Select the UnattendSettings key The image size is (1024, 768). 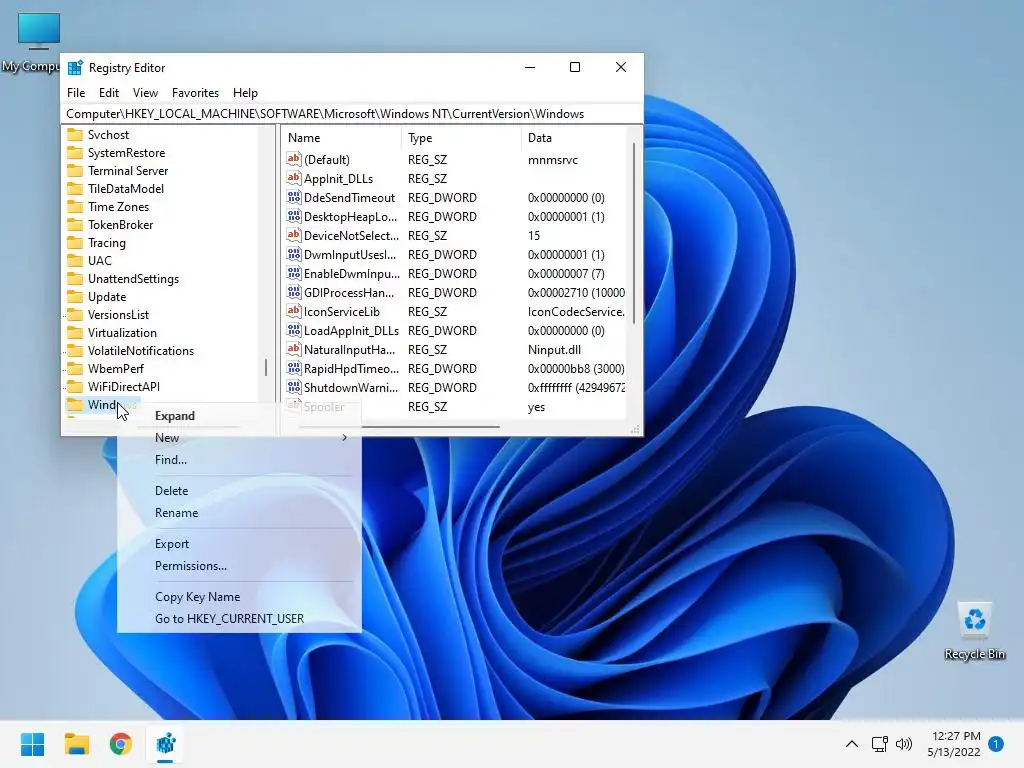pos(133,279)
